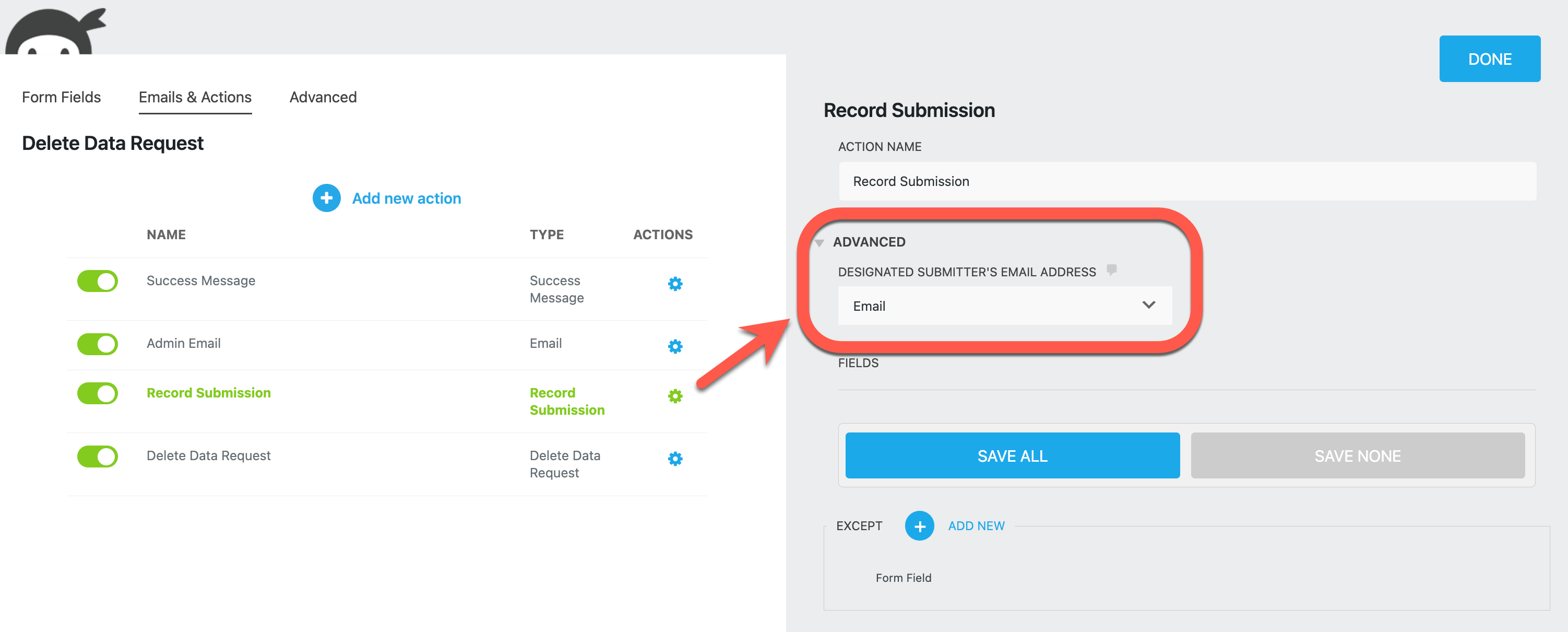Open Record Submission settings gear
The width and height of the screenshot is (1568, 632).
tap(675, 396)
